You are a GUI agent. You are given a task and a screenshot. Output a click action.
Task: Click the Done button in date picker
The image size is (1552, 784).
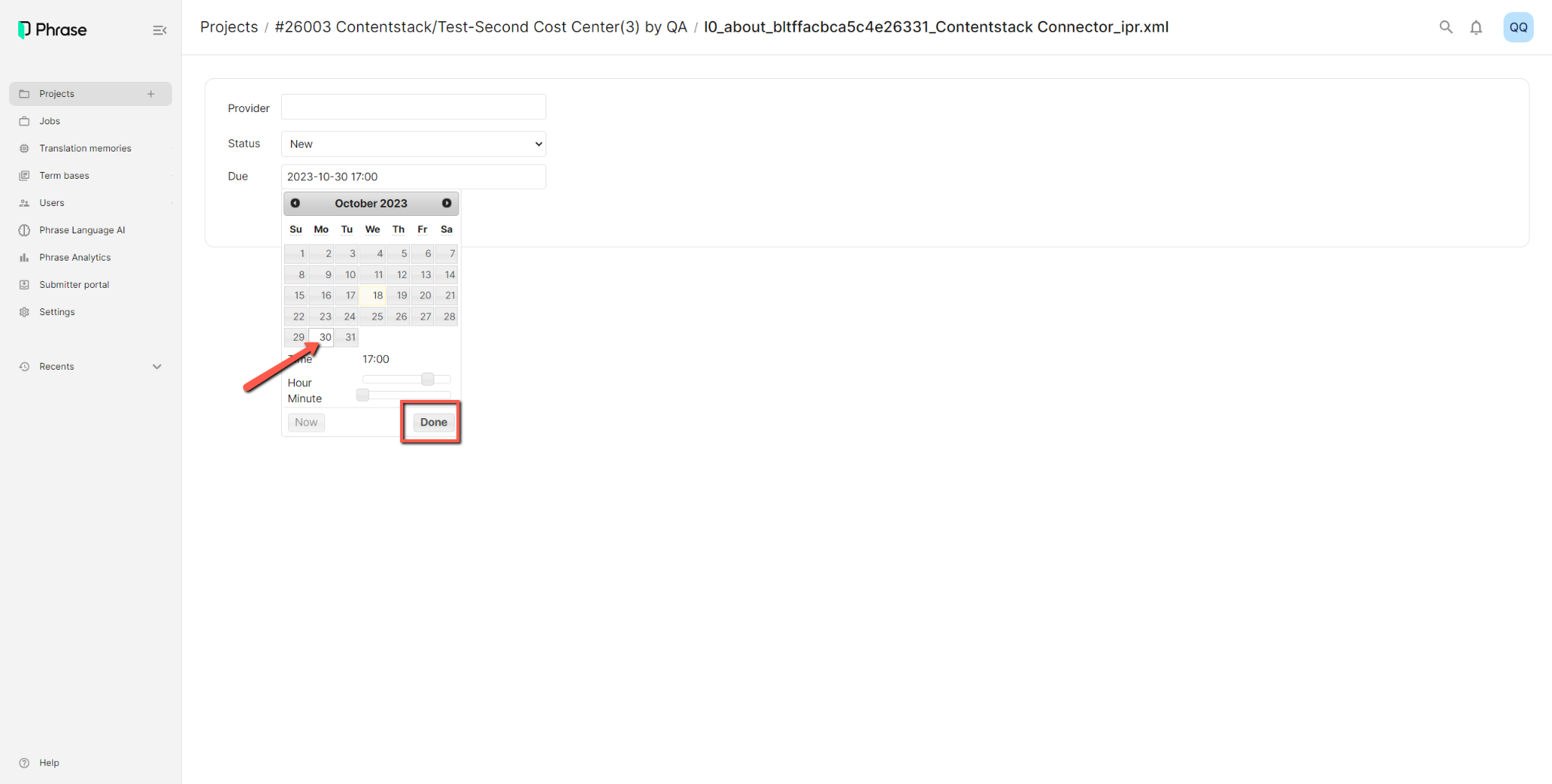tap(433, 422)
